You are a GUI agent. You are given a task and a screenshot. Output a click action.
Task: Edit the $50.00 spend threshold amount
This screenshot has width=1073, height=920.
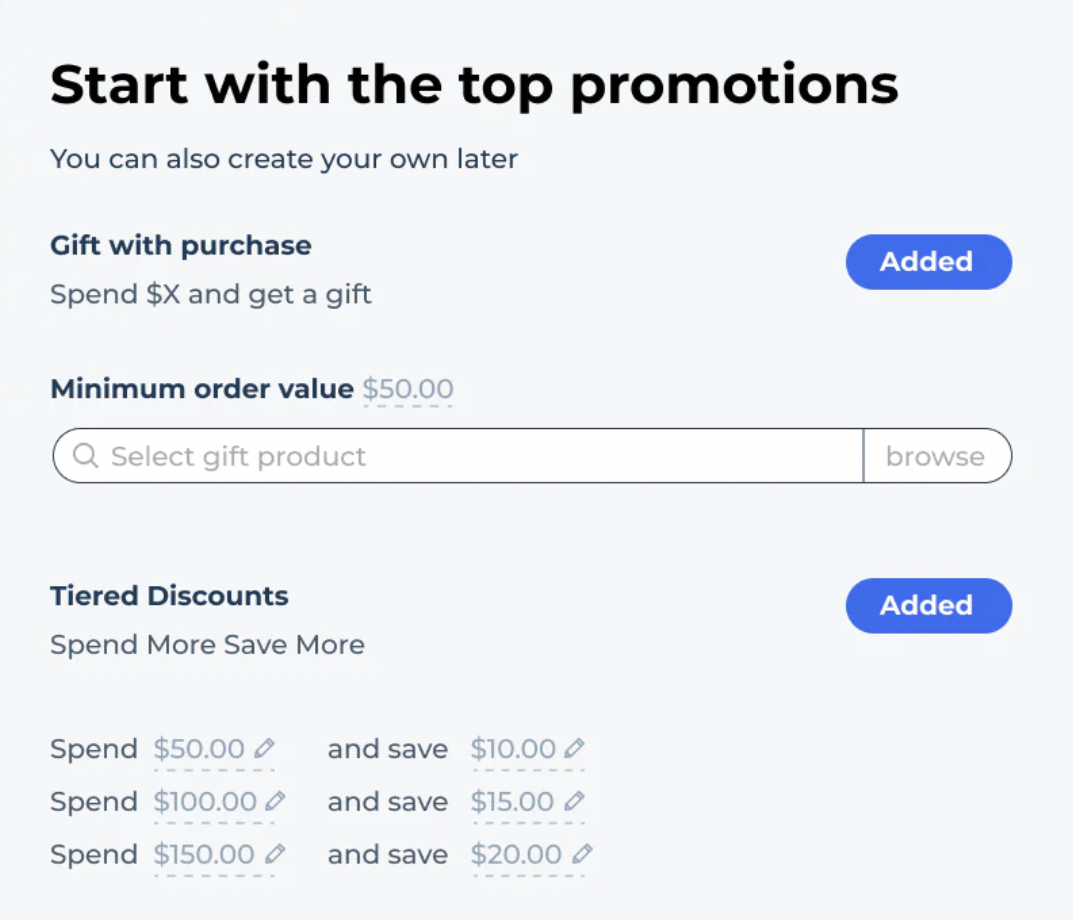[x=199, y=749]
